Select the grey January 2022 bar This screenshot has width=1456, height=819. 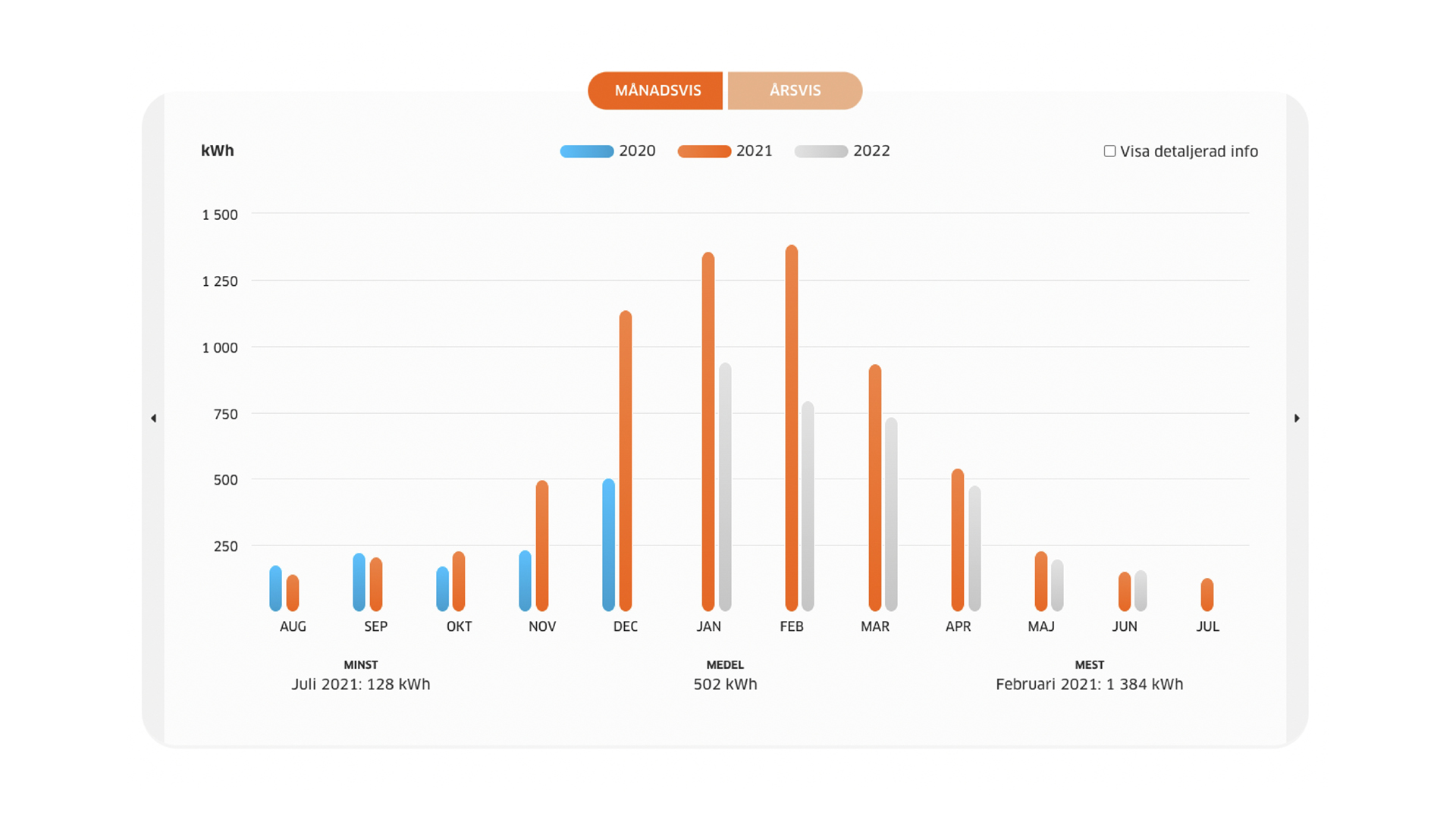click(x=725, y=487)
